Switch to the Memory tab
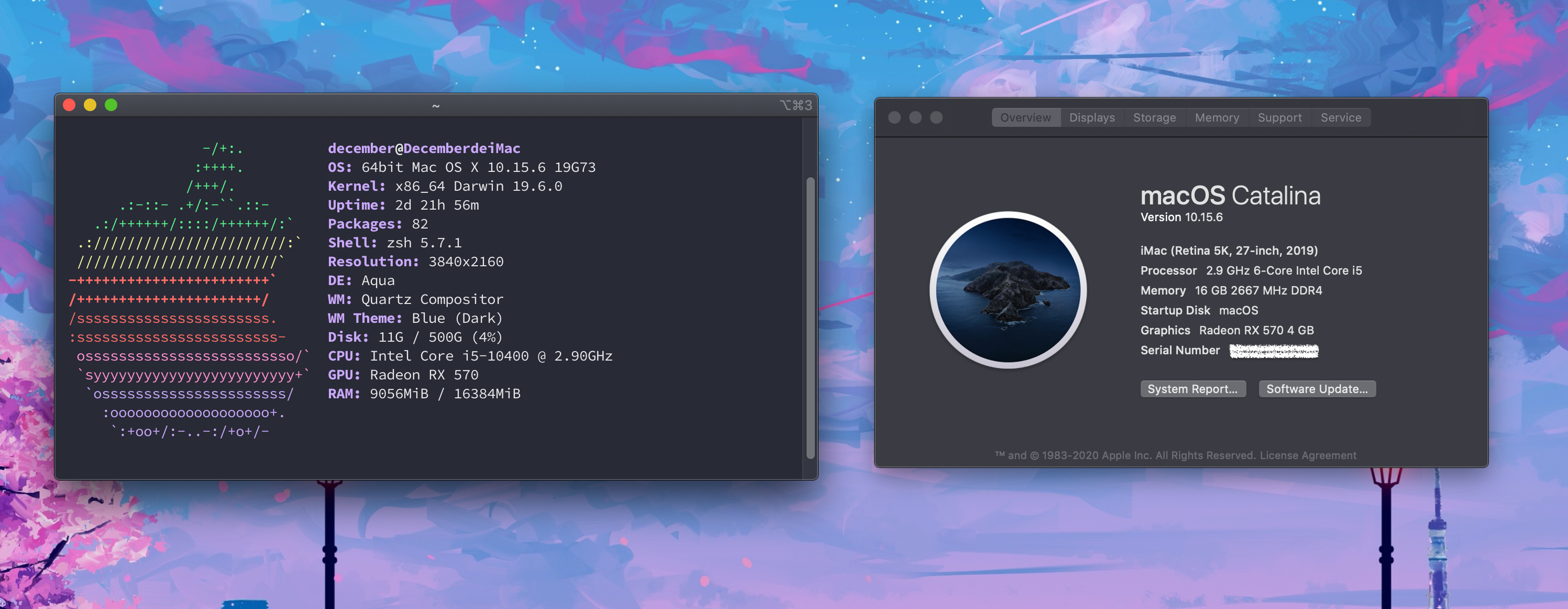This screenshot has height=609, width=1568. [1217, 117]
